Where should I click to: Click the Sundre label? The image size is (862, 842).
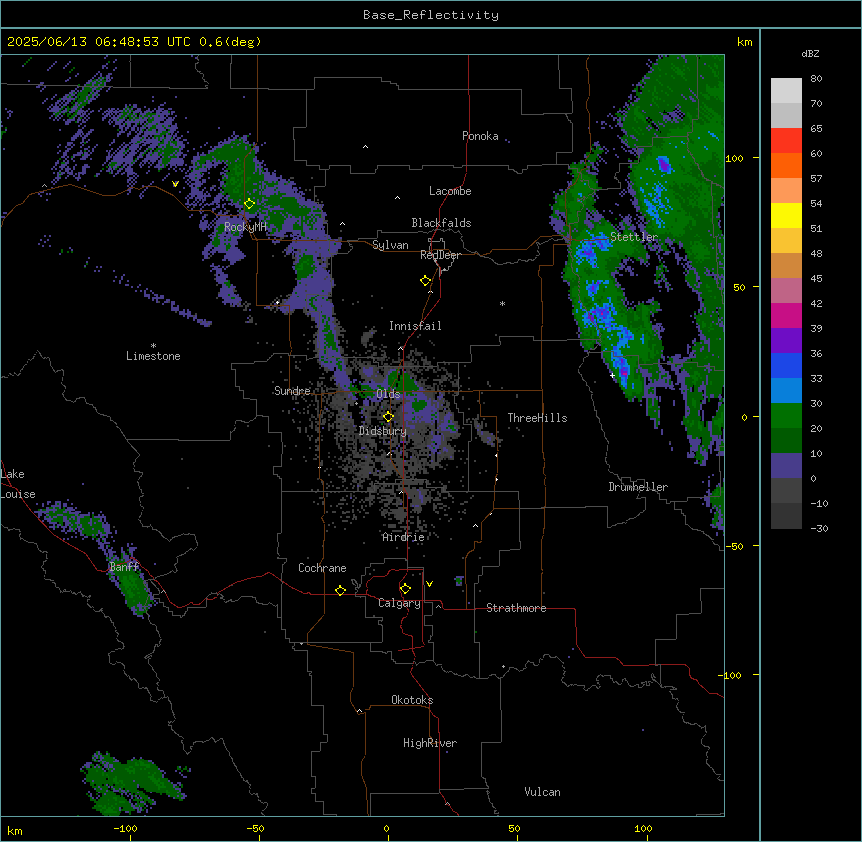[x=292, y=391]
